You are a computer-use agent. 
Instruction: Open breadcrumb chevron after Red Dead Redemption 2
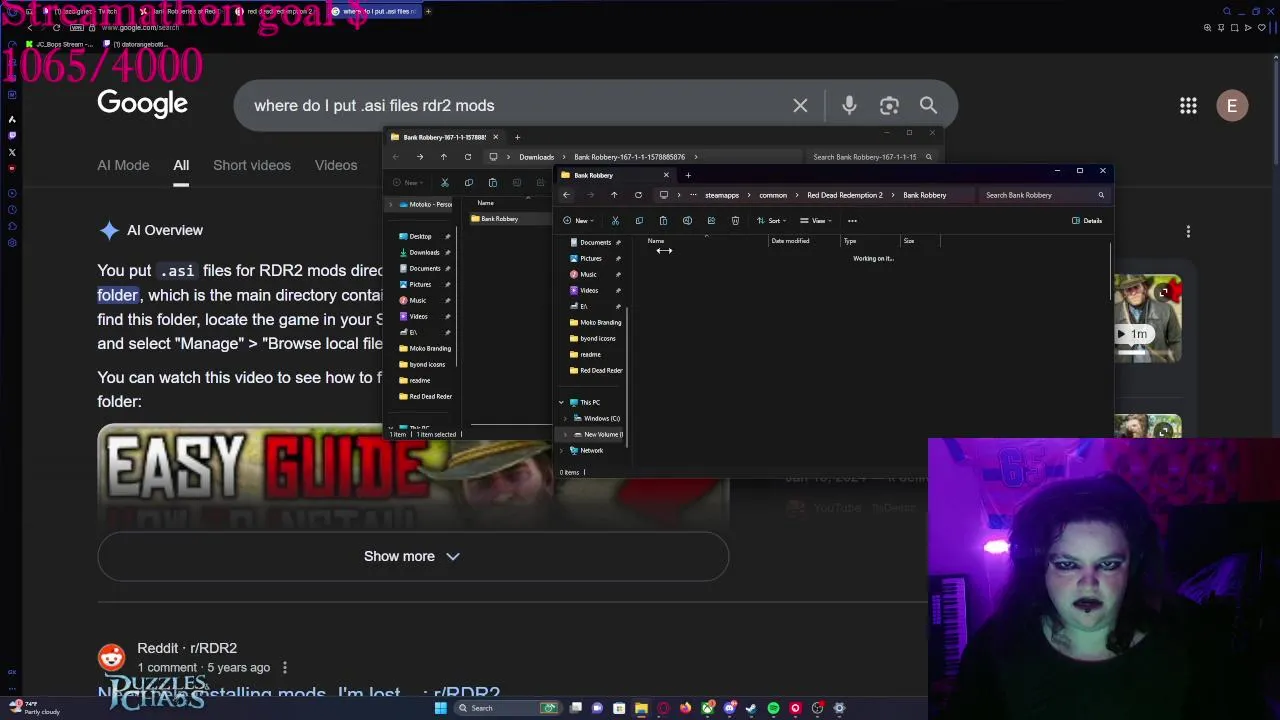pos(893,195)
